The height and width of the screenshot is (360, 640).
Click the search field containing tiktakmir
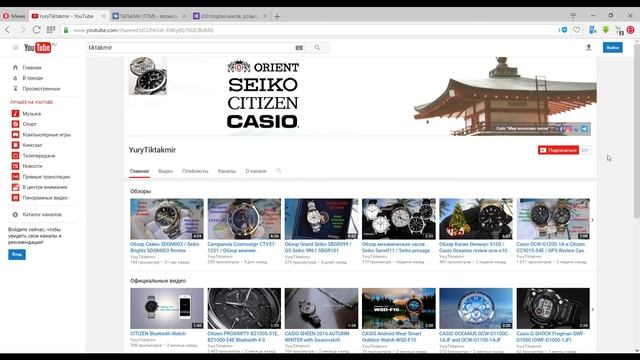(190, 48)
